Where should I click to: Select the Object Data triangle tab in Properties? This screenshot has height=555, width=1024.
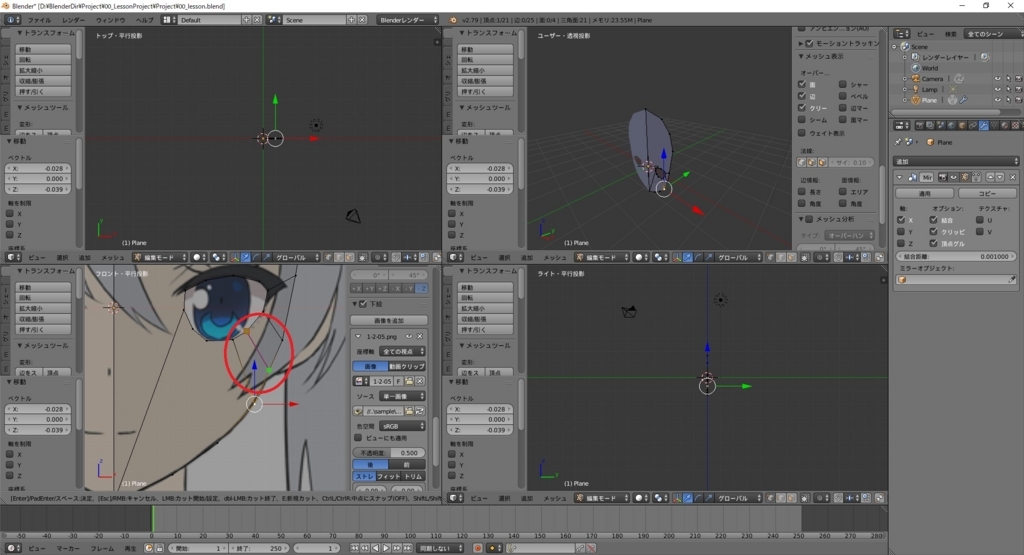994,125
